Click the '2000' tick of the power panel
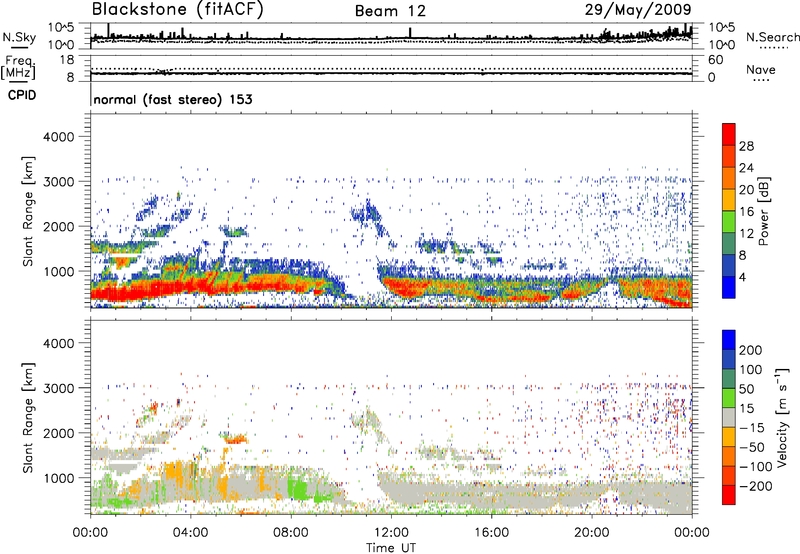 tap(58, 226)
